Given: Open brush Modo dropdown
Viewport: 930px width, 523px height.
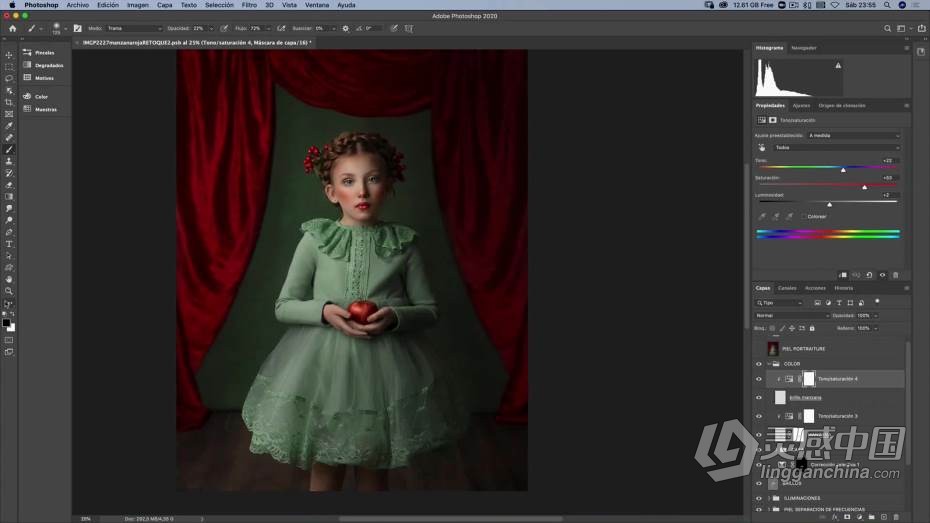Looking at the screenshot, I should coord(135,28).
